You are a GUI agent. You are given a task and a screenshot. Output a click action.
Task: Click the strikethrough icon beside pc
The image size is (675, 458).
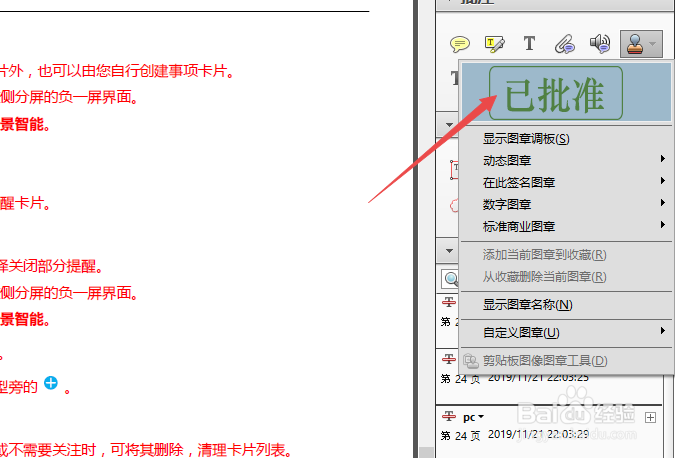449,416
